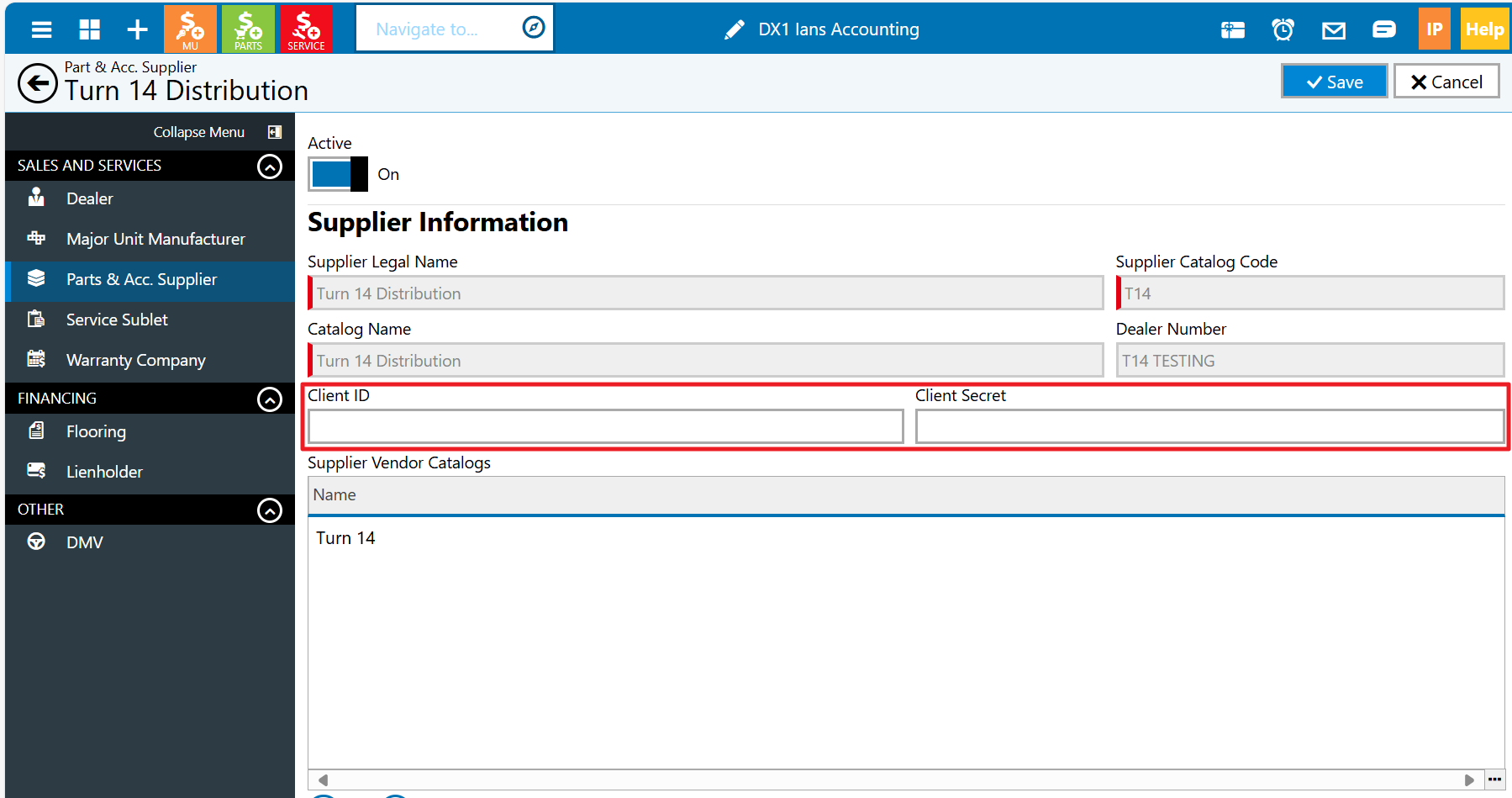This screenshot has width=1512, height=798.
Task: Click the Dealer person icon
Action: coord(36,198)
